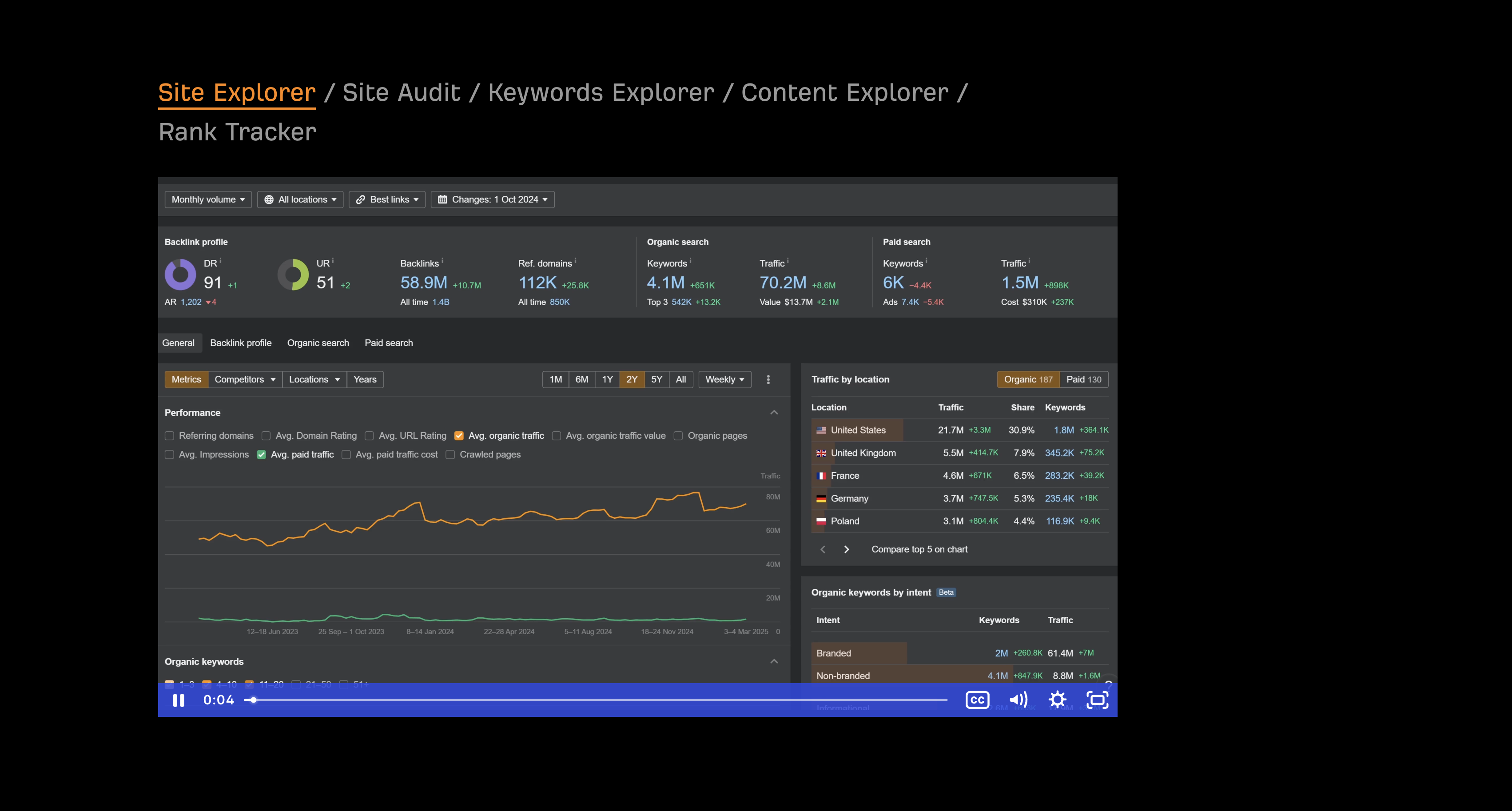
Task: Collapse the Performance section
Action: pyautogui.click(x=774, y=413)
